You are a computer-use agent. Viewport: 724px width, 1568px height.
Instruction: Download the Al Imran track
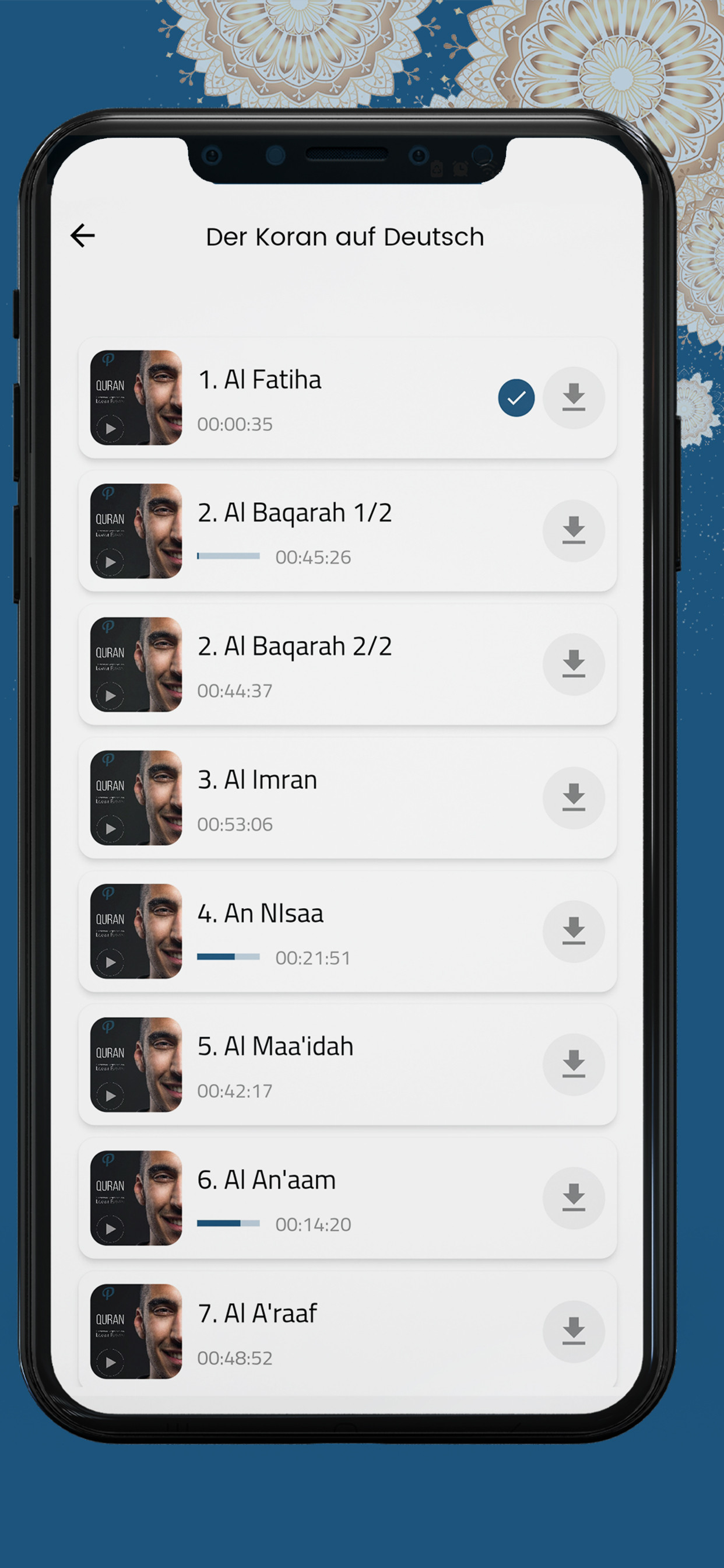pyautogui.click(x=573, y=797)
